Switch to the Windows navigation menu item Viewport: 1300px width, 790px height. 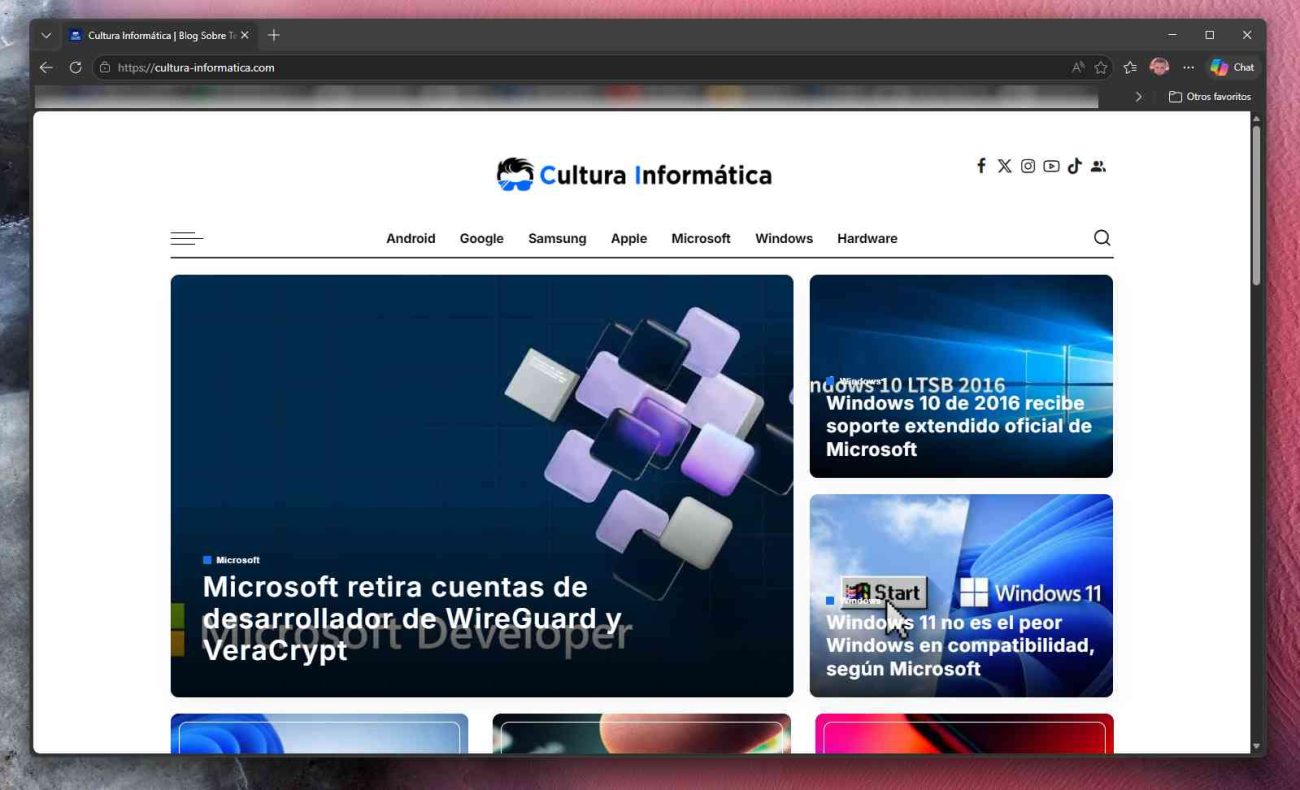tap(783, 238)
